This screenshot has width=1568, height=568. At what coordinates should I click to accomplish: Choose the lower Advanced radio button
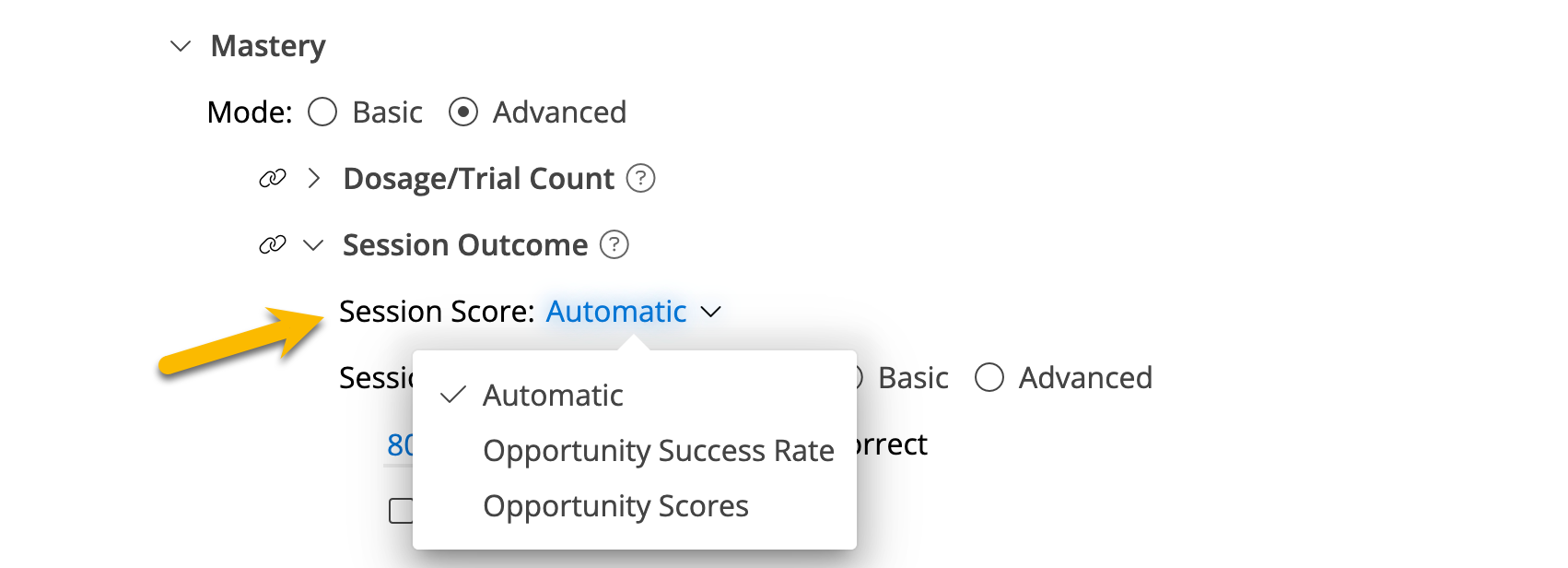tap(989, 378)
